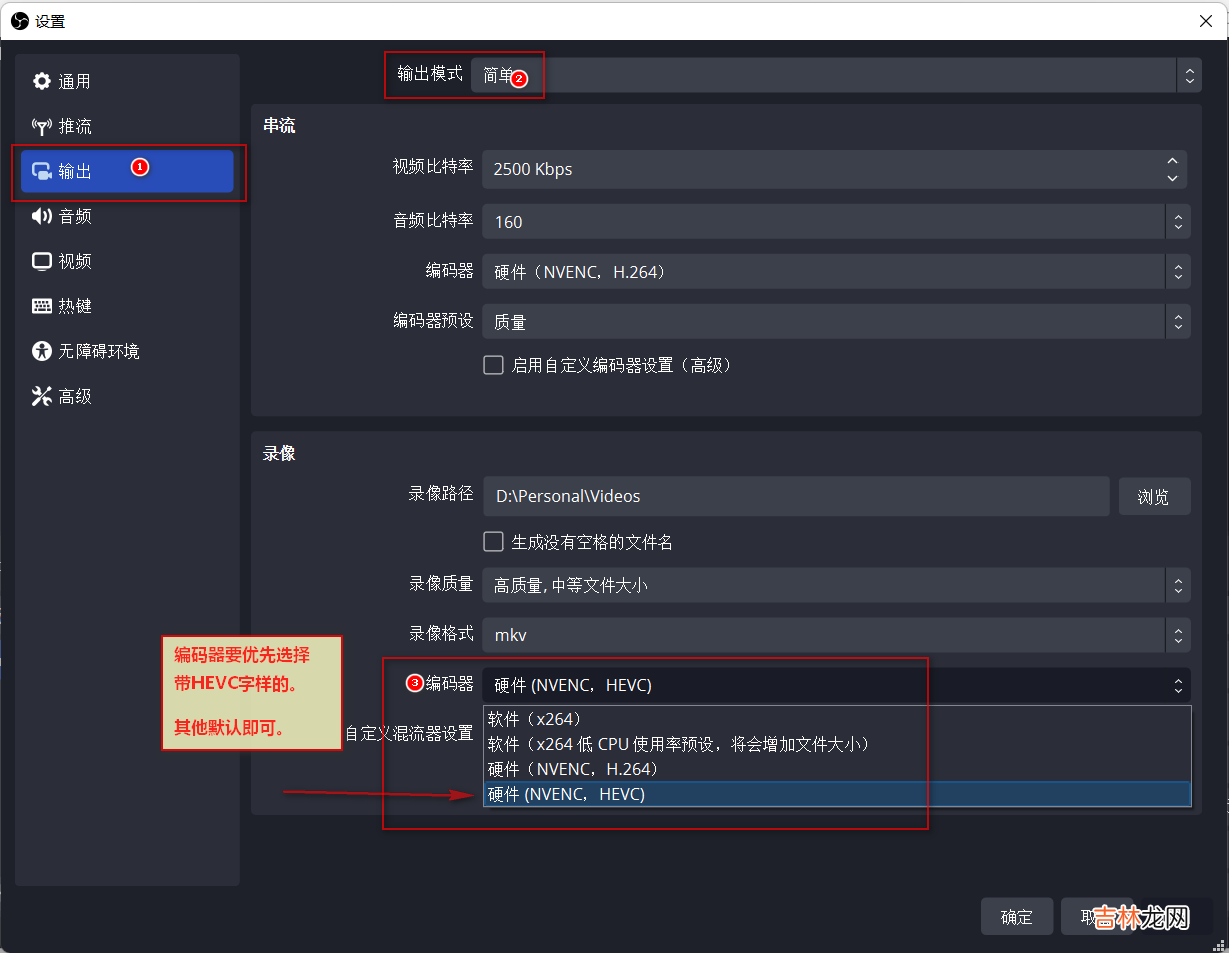
Task: Open the 录像格式 mkv dropdown
Action: tap(835, 634)
